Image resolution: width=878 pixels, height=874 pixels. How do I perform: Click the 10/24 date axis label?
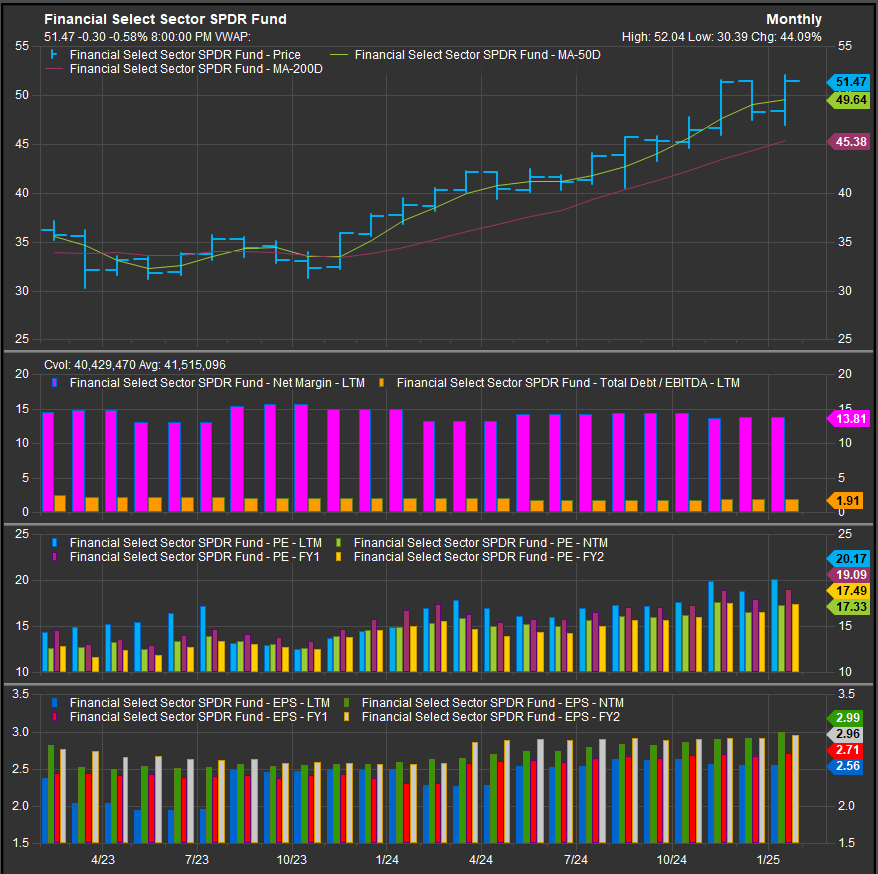(671, 860)
